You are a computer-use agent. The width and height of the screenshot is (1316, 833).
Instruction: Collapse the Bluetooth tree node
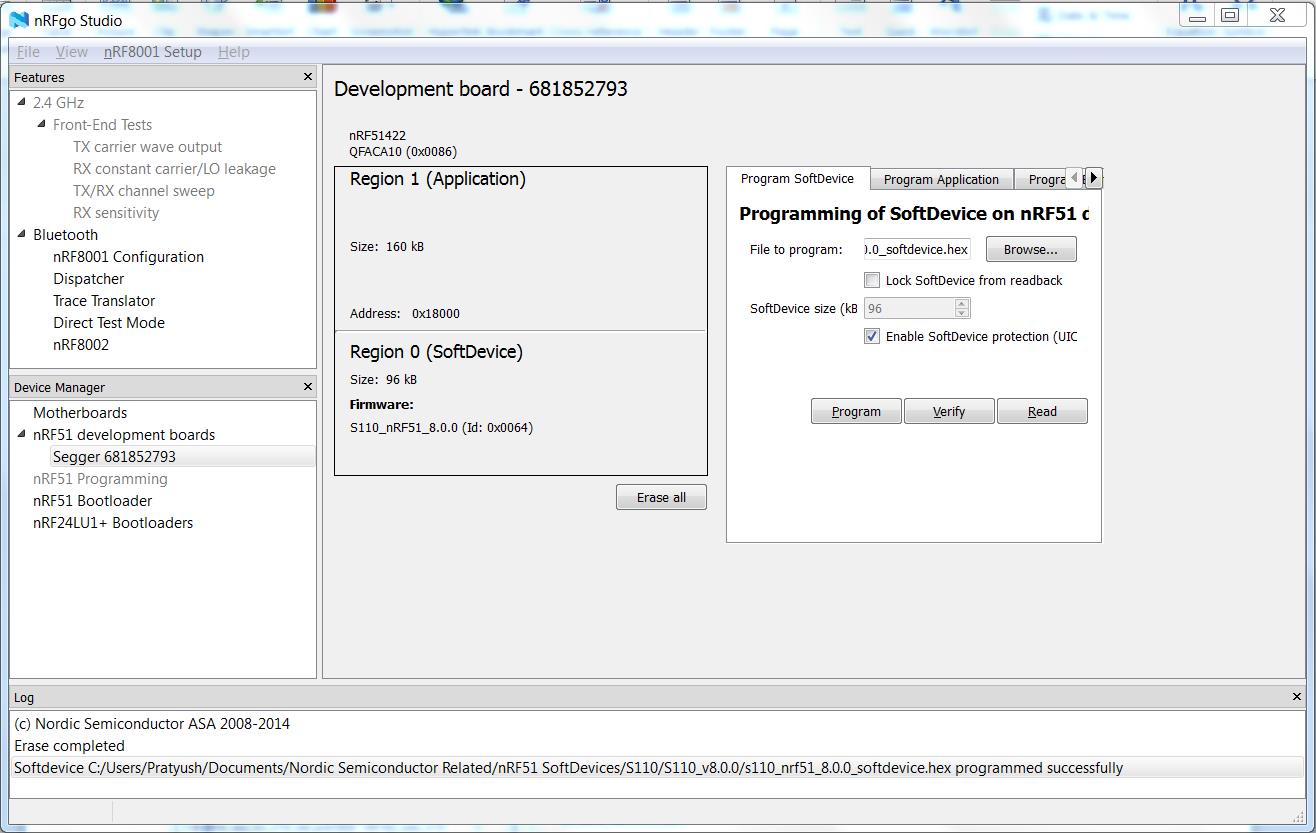(22, 234)
